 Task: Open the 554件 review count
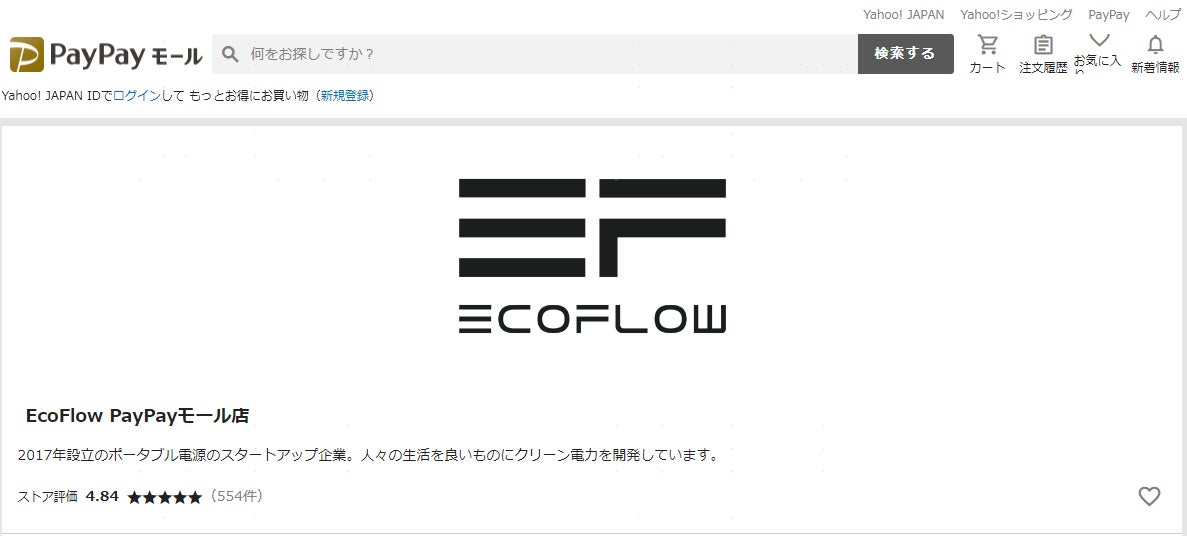[x=236, y=497]
